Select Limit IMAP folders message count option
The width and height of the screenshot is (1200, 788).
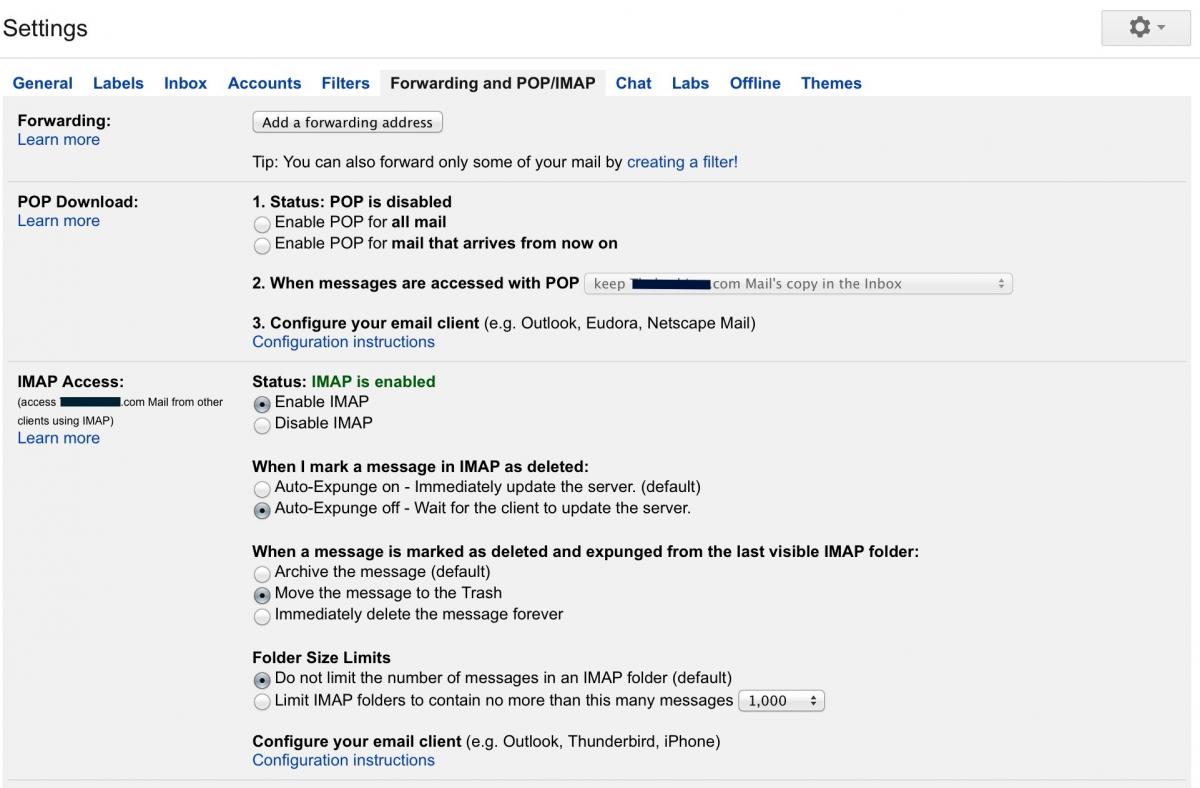click(x=262, y=702)
